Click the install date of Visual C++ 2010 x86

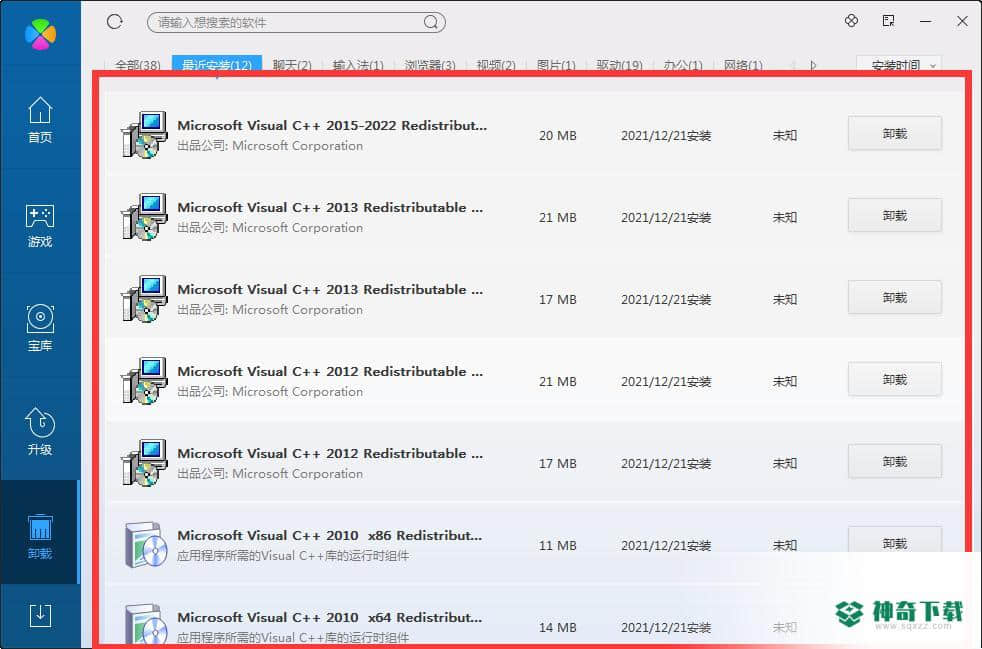tap(666, 546)
